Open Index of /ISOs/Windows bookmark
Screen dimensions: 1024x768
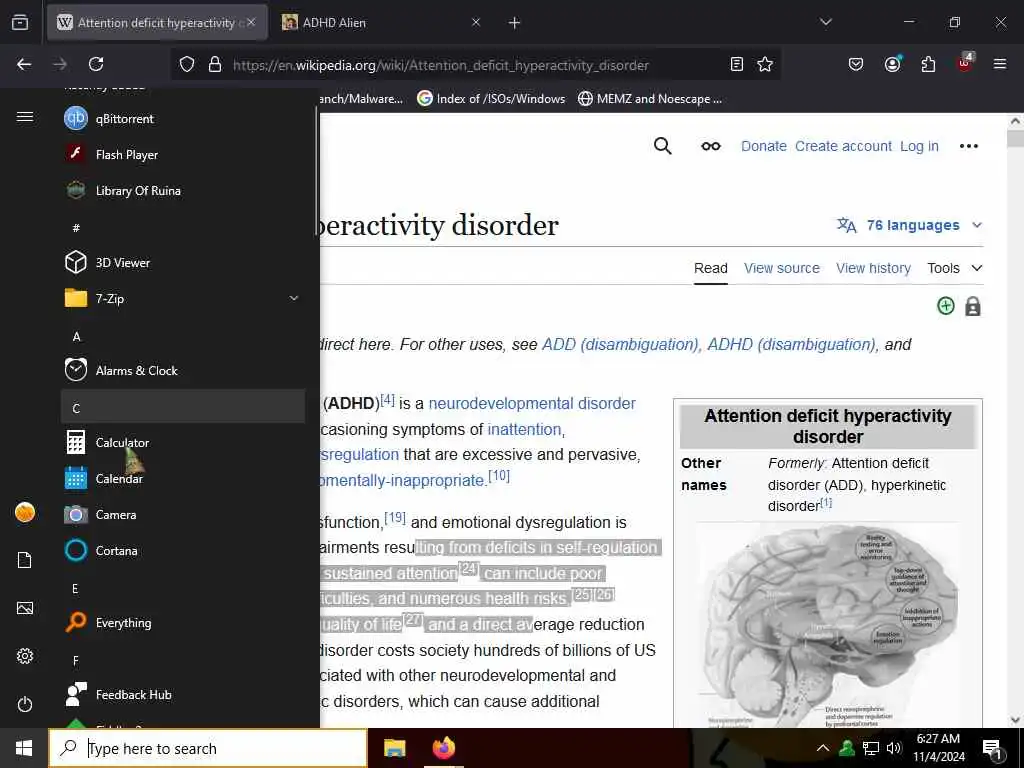pos(491,99)
